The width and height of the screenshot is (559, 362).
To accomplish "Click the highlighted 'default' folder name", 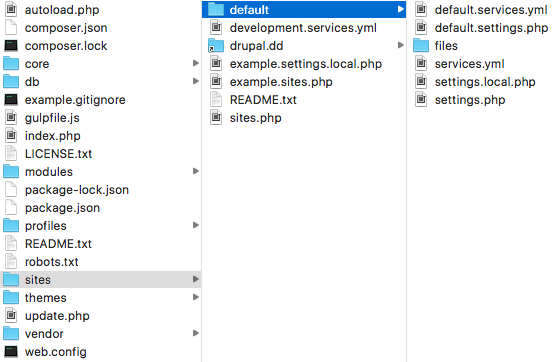I will [249, 10].
